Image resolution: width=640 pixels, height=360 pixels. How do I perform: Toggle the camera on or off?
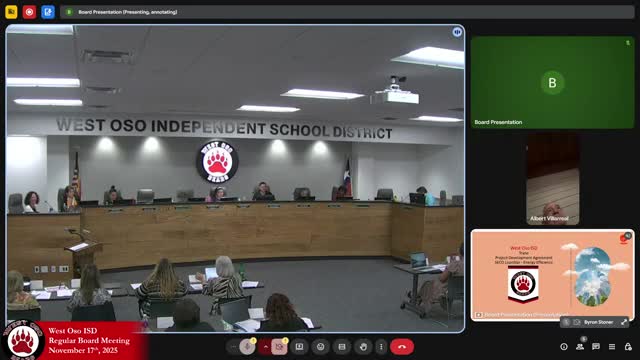coord(280,347)
